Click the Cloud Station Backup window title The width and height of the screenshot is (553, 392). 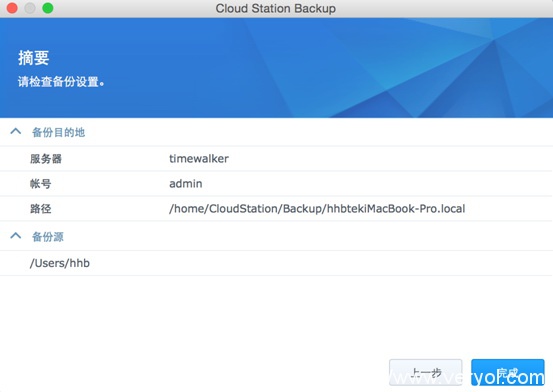pos(275,8)
